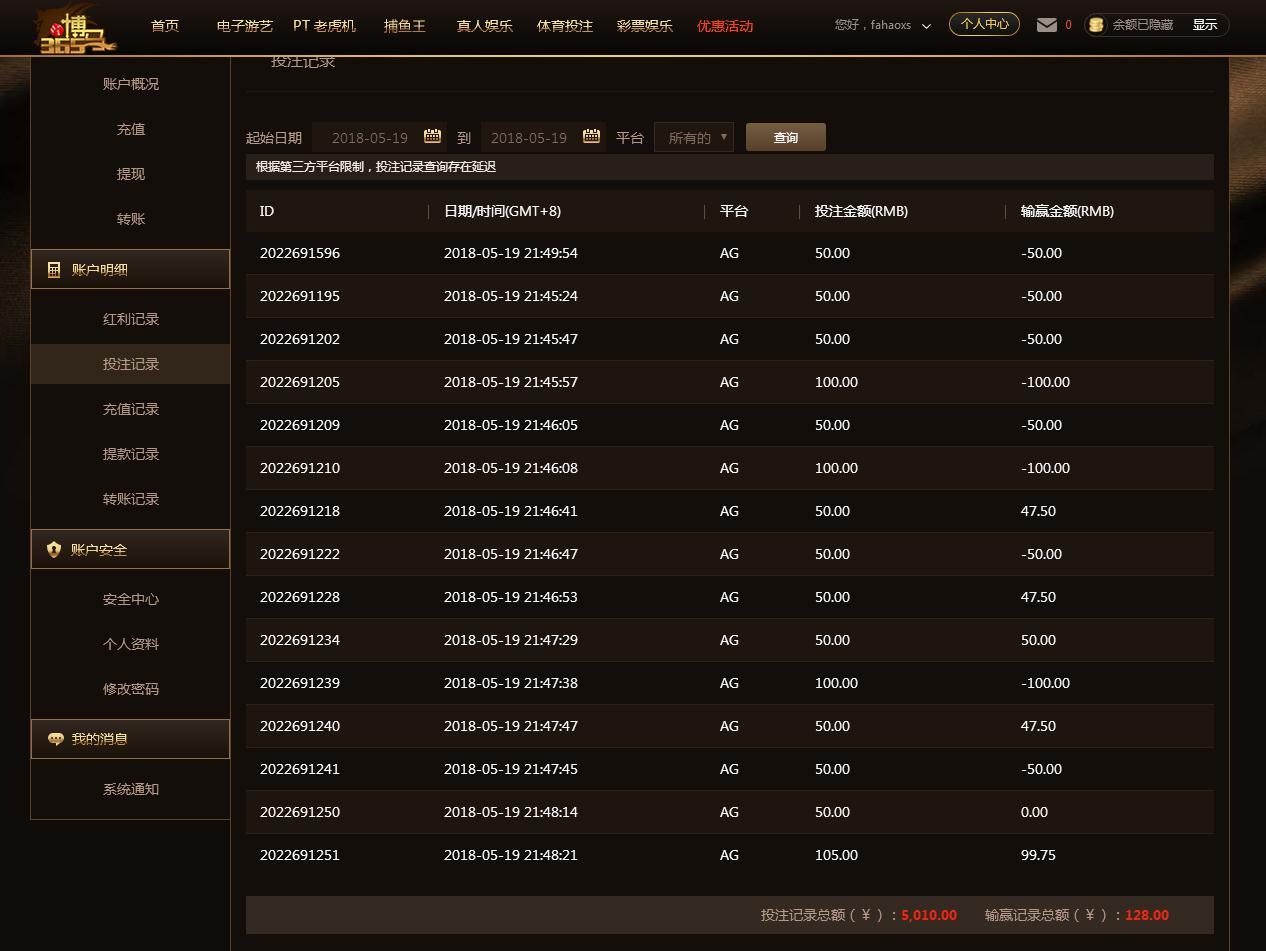Open 电子游艺 menu item

pos(245,26)
